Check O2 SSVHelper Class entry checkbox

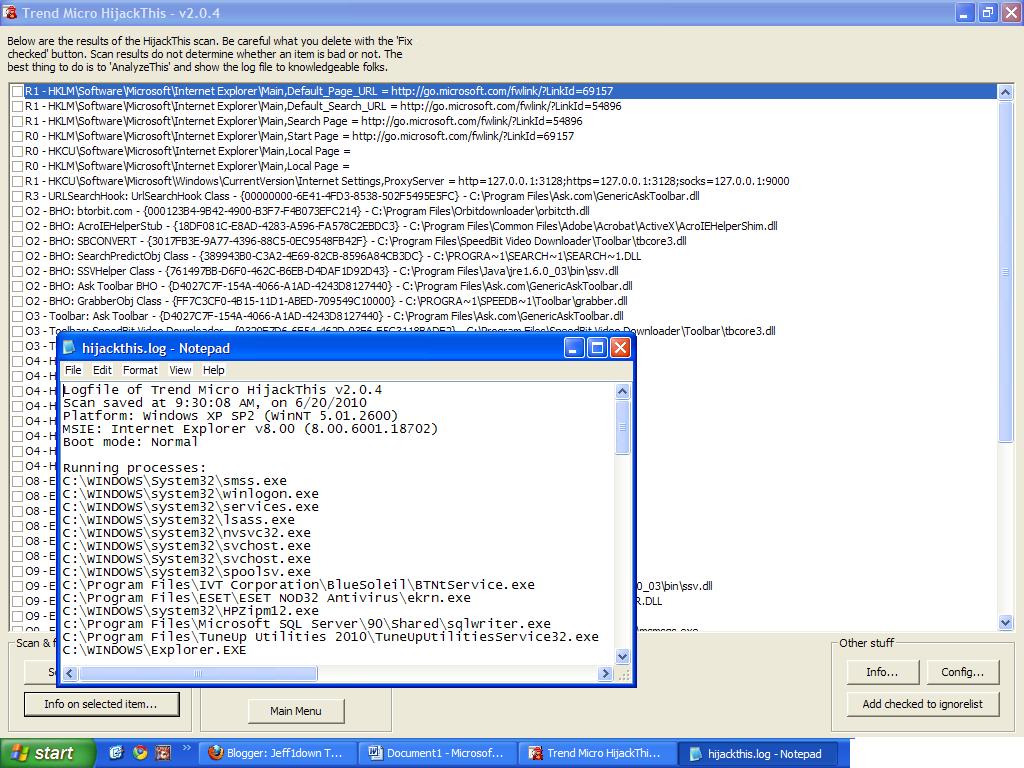pos(18,272)
